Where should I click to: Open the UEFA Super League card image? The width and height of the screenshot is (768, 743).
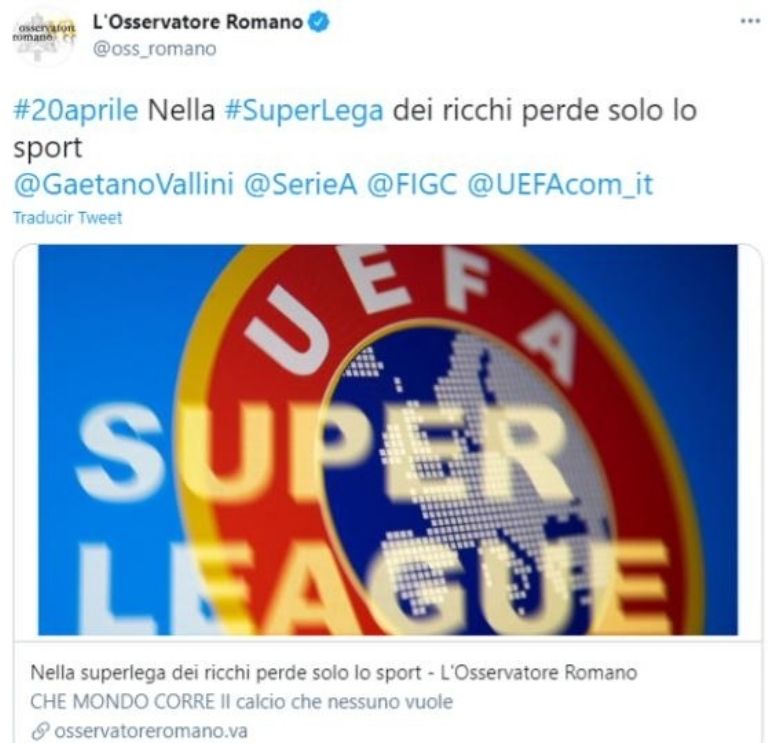[387, 439]
